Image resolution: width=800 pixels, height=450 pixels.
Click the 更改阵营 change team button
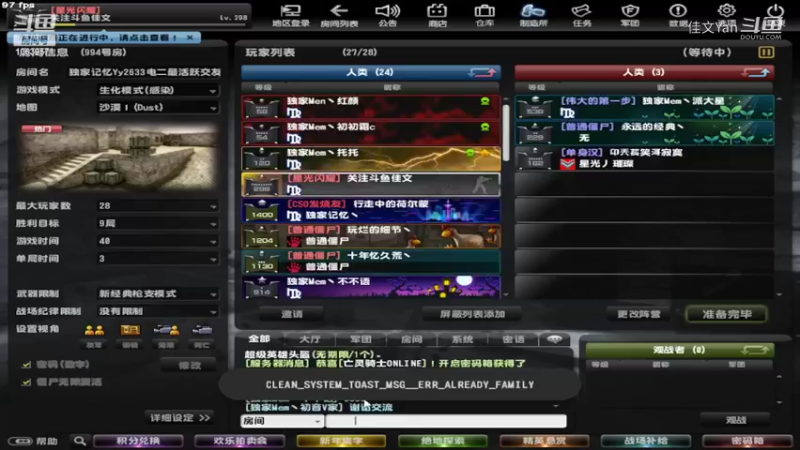639,314
